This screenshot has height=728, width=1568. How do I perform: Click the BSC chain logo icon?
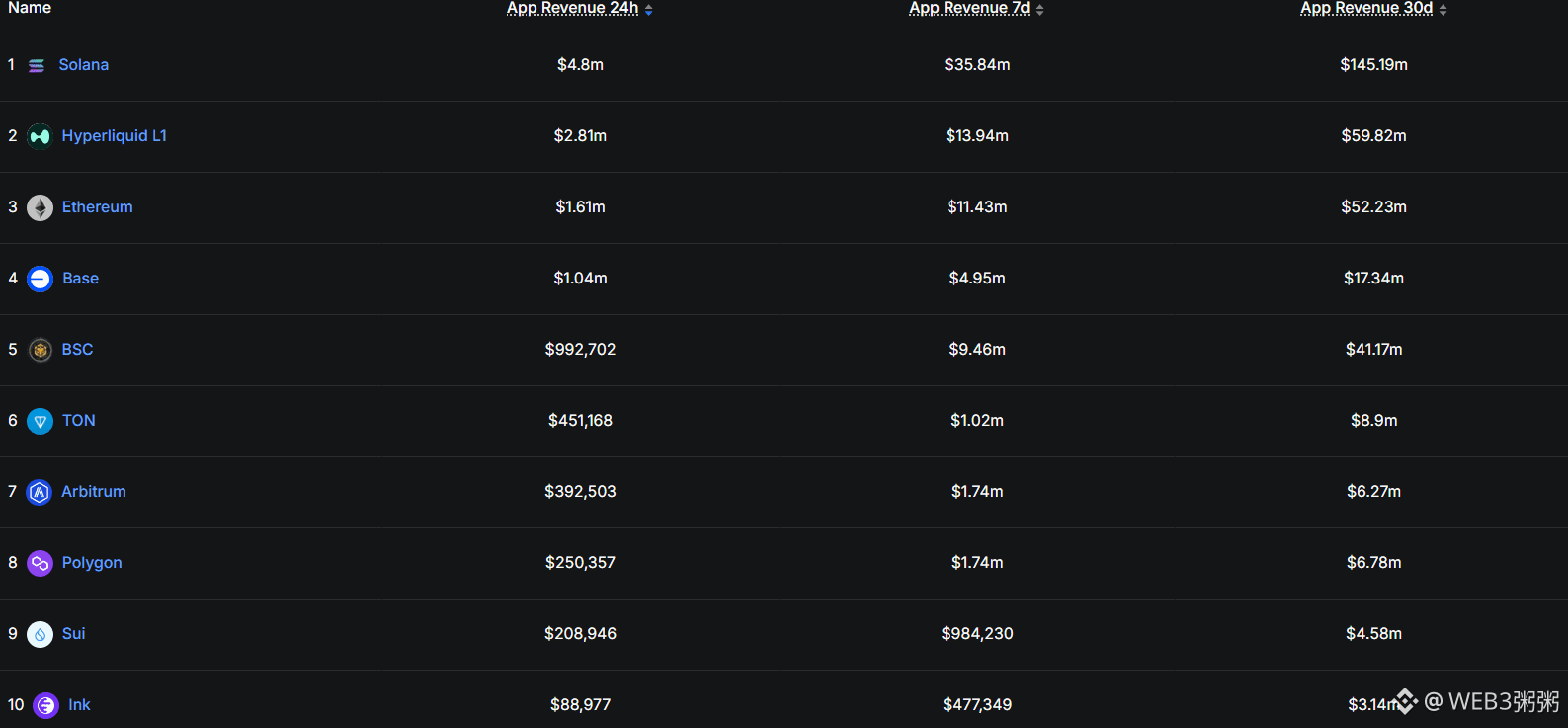point(40,350)
